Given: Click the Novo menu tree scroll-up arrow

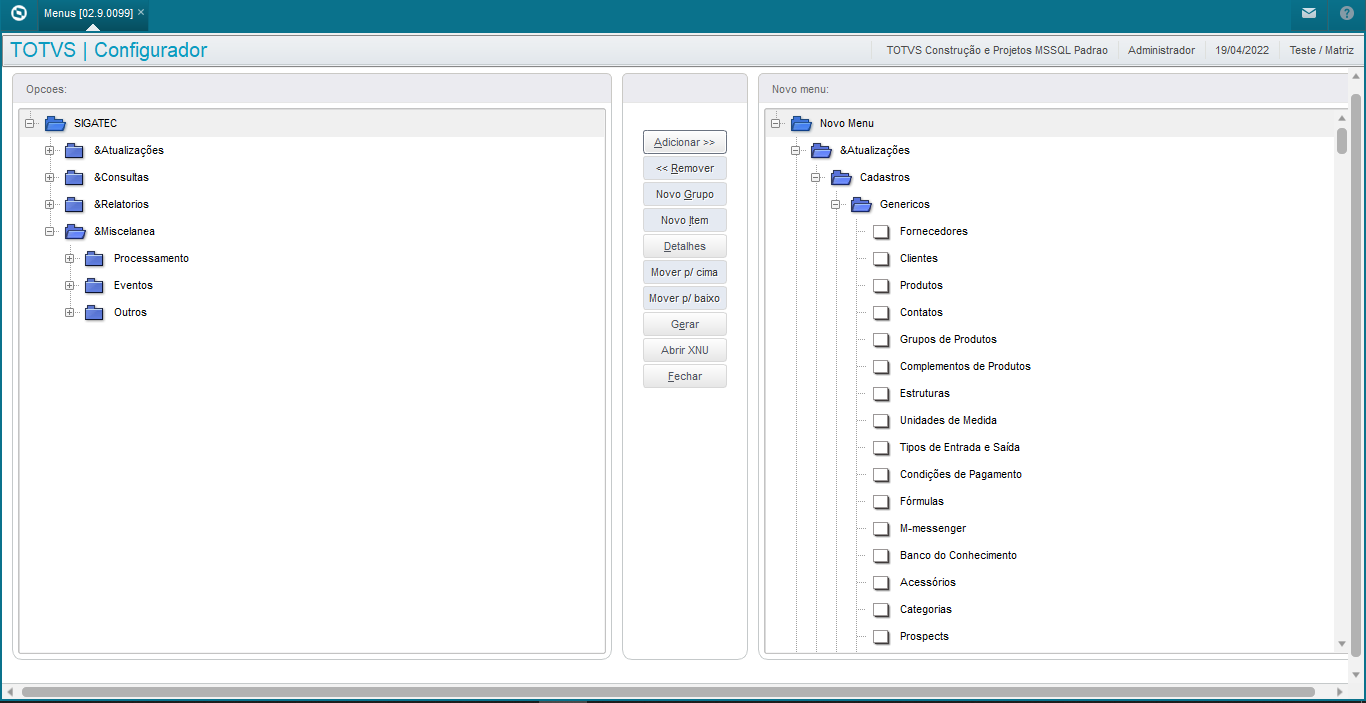Looking at the screenshot, I should point(1341,118).
